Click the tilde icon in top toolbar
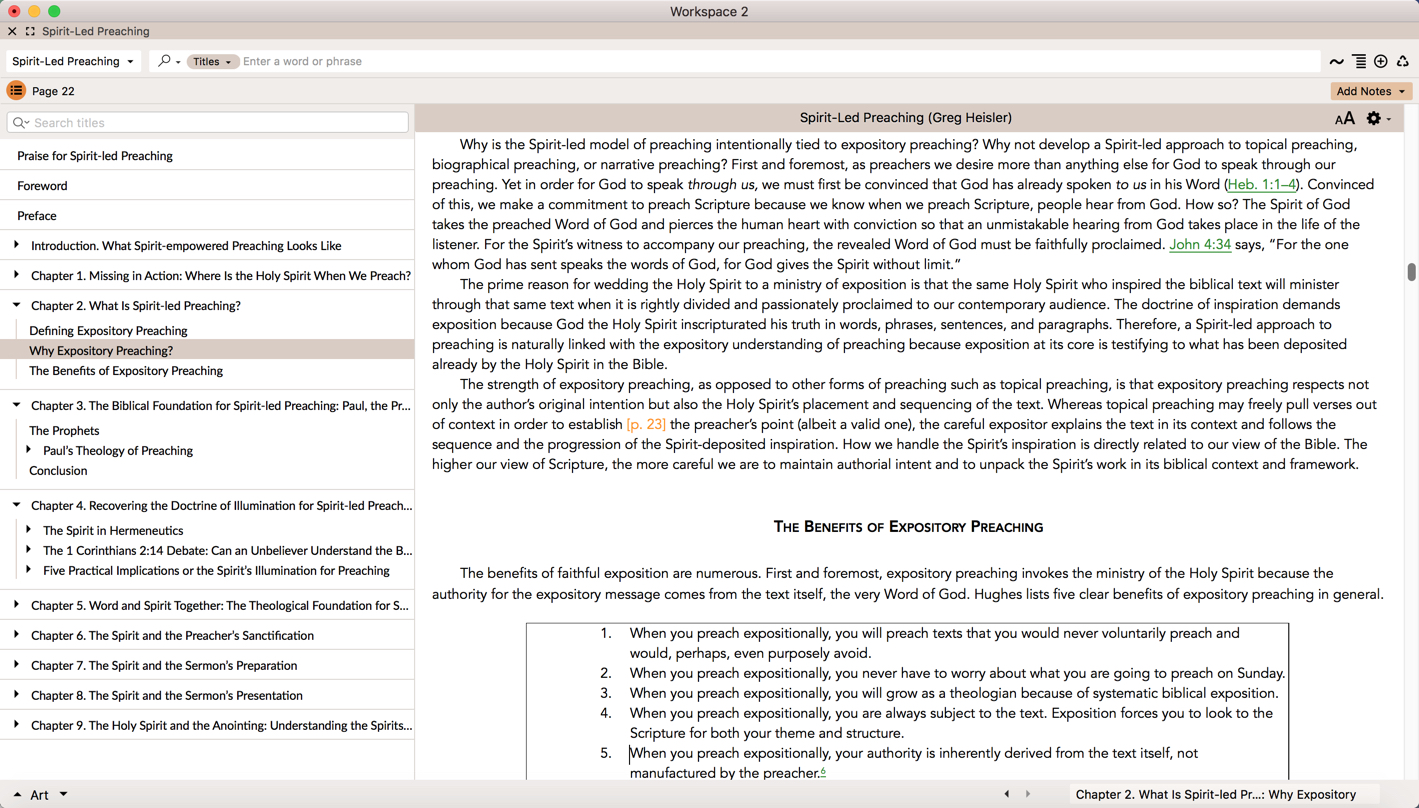The width and height of the screenshot is (1419, 808). pyautogui.click(x=1337, y=62)
